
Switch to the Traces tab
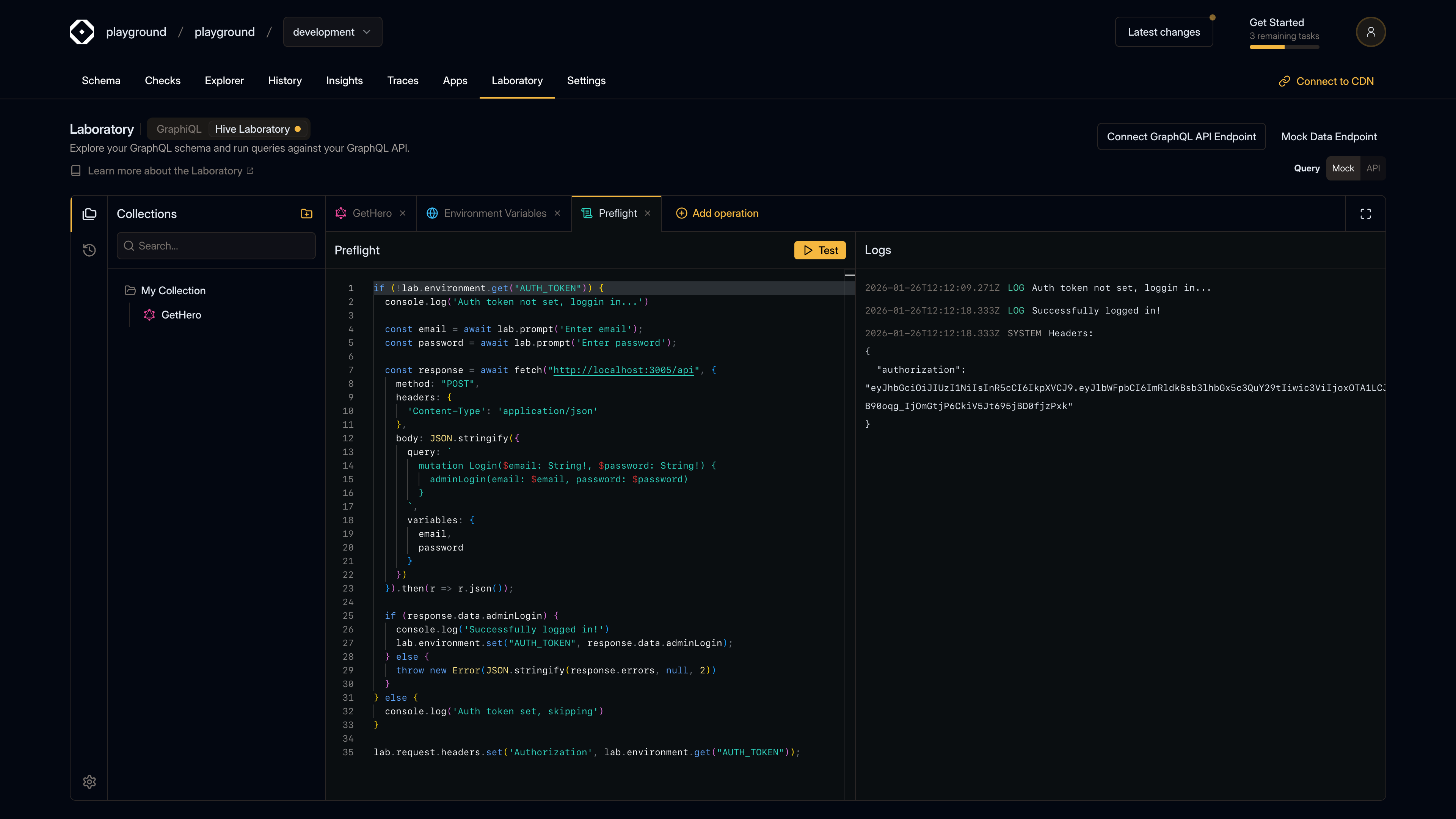point(403,81)
